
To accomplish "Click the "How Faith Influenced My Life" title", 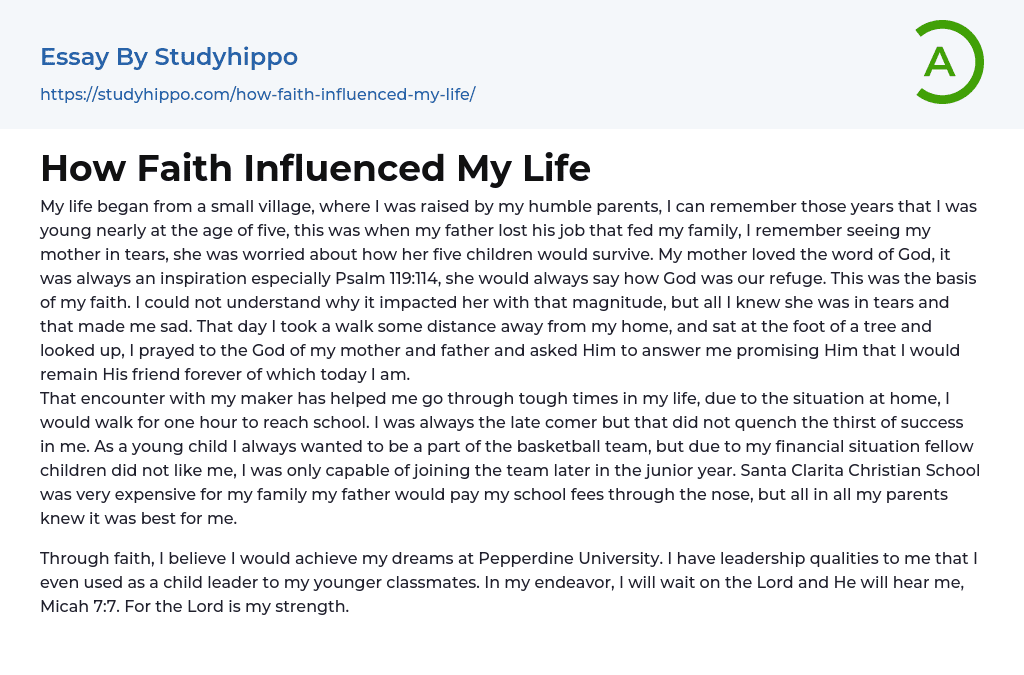I will pyautogui.click(x=315, y=168).
